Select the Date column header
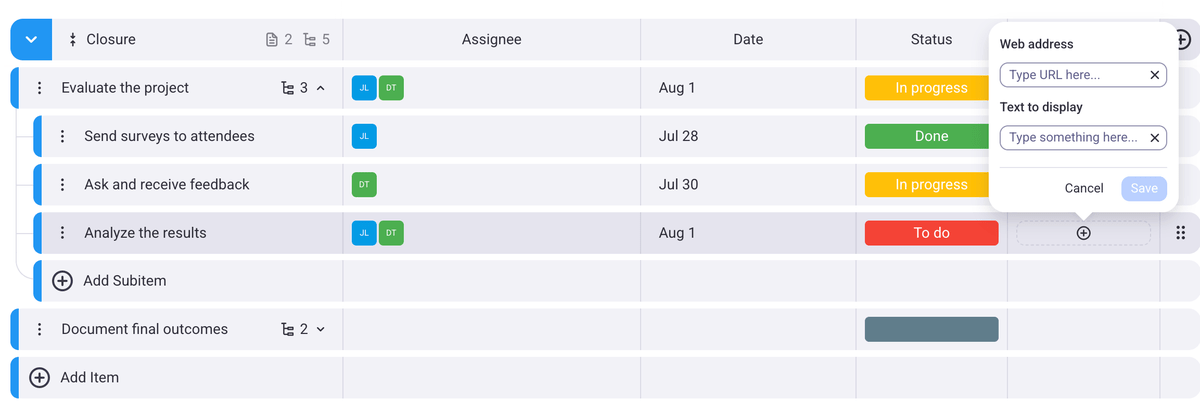This screenshot has width=1200, height=412. (x=747, y=40)
